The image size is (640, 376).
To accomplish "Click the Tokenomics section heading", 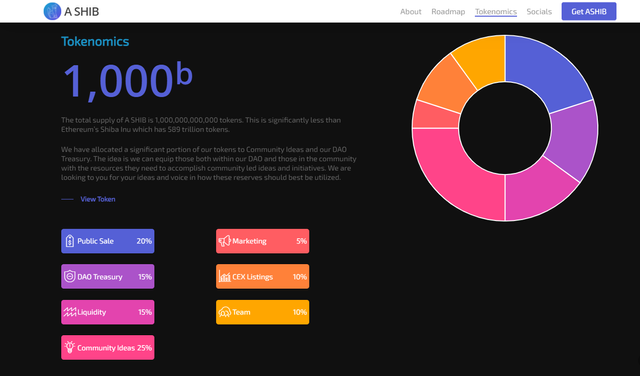I will tap(95, 41).
